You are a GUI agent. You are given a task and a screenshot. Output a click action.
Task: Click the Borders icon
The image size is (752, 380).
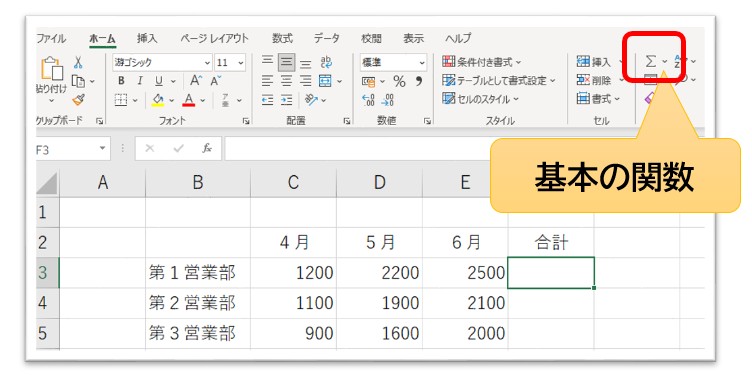point(121,100)
